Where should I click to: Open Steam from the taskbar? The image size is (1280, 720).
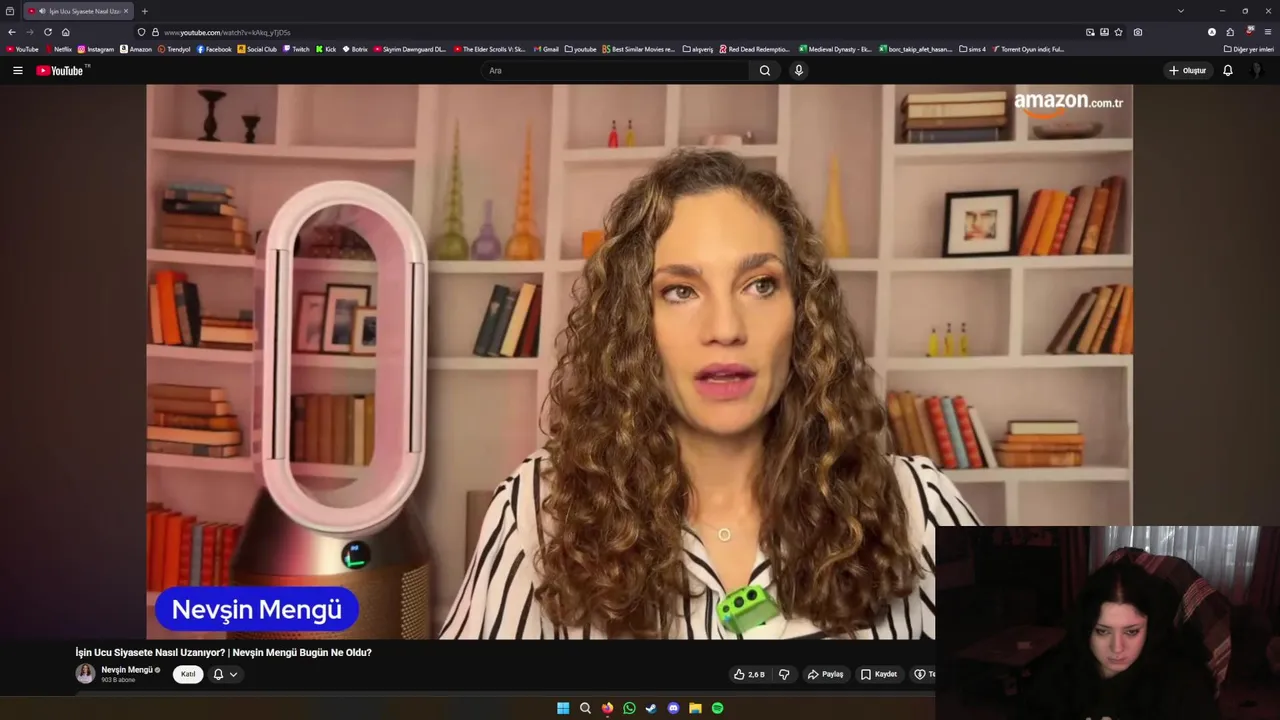pyautogui.click(x=651, y=708)
